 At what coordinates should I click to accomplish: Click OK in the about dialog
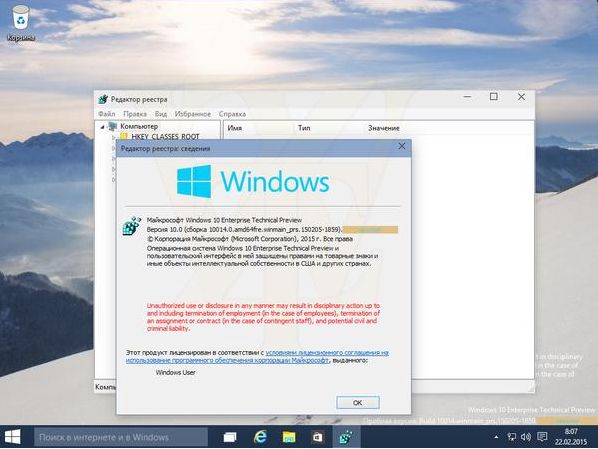[358, 402]
